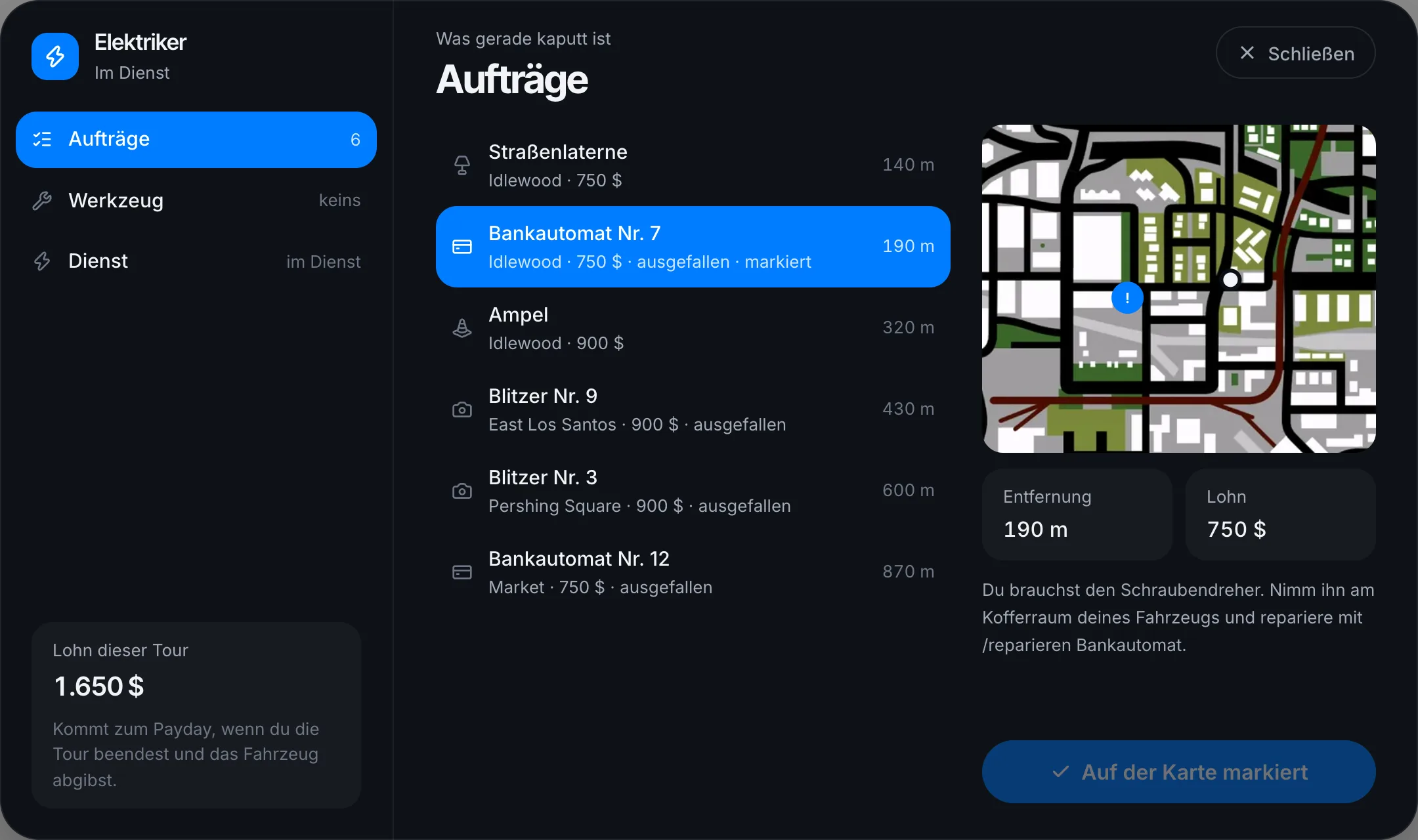1418x840 pixels.
Task: Click the traffic cone icon for Ampel
Action: [x=462, y=328]
